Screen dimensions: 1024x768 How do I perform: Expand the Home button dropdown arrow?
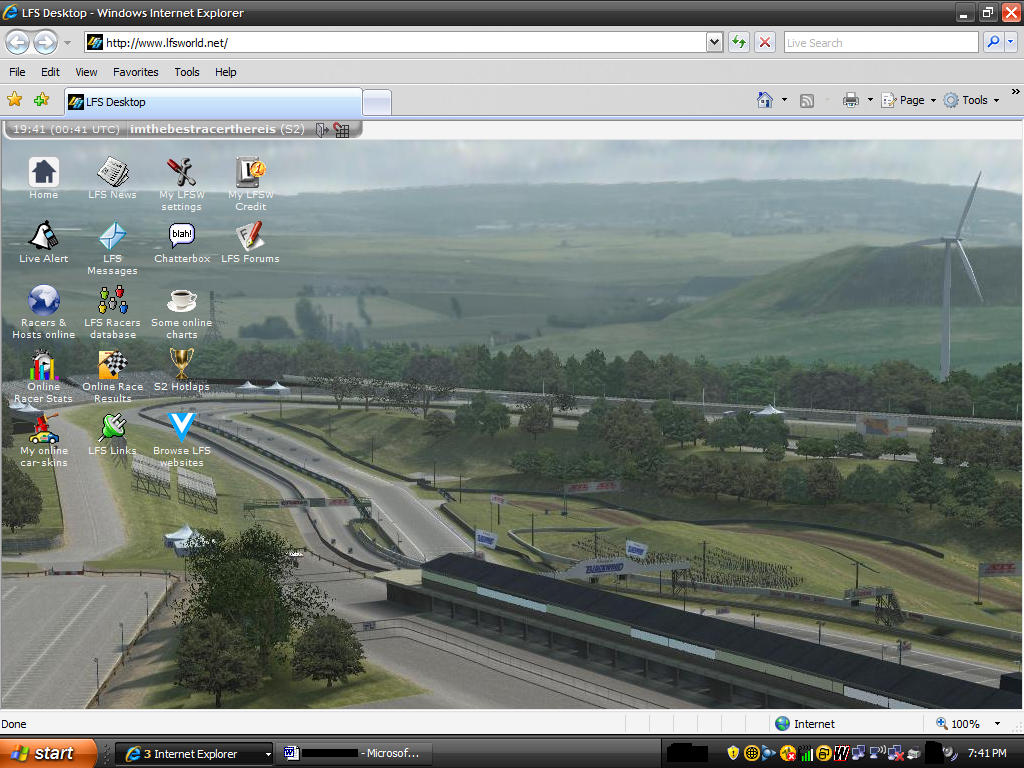(x=784, y=100)
